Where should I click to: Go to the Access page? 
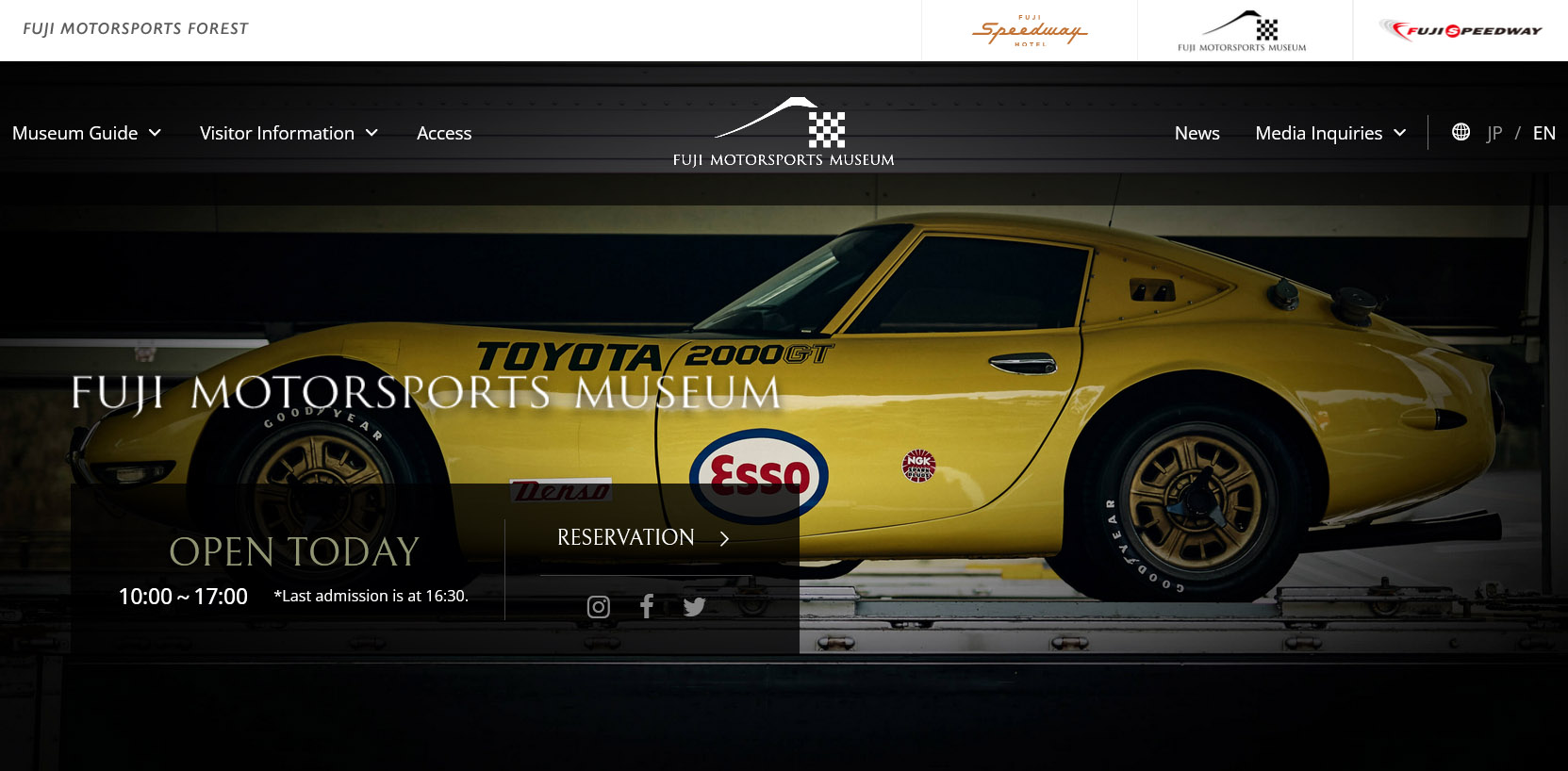[444, 133]
